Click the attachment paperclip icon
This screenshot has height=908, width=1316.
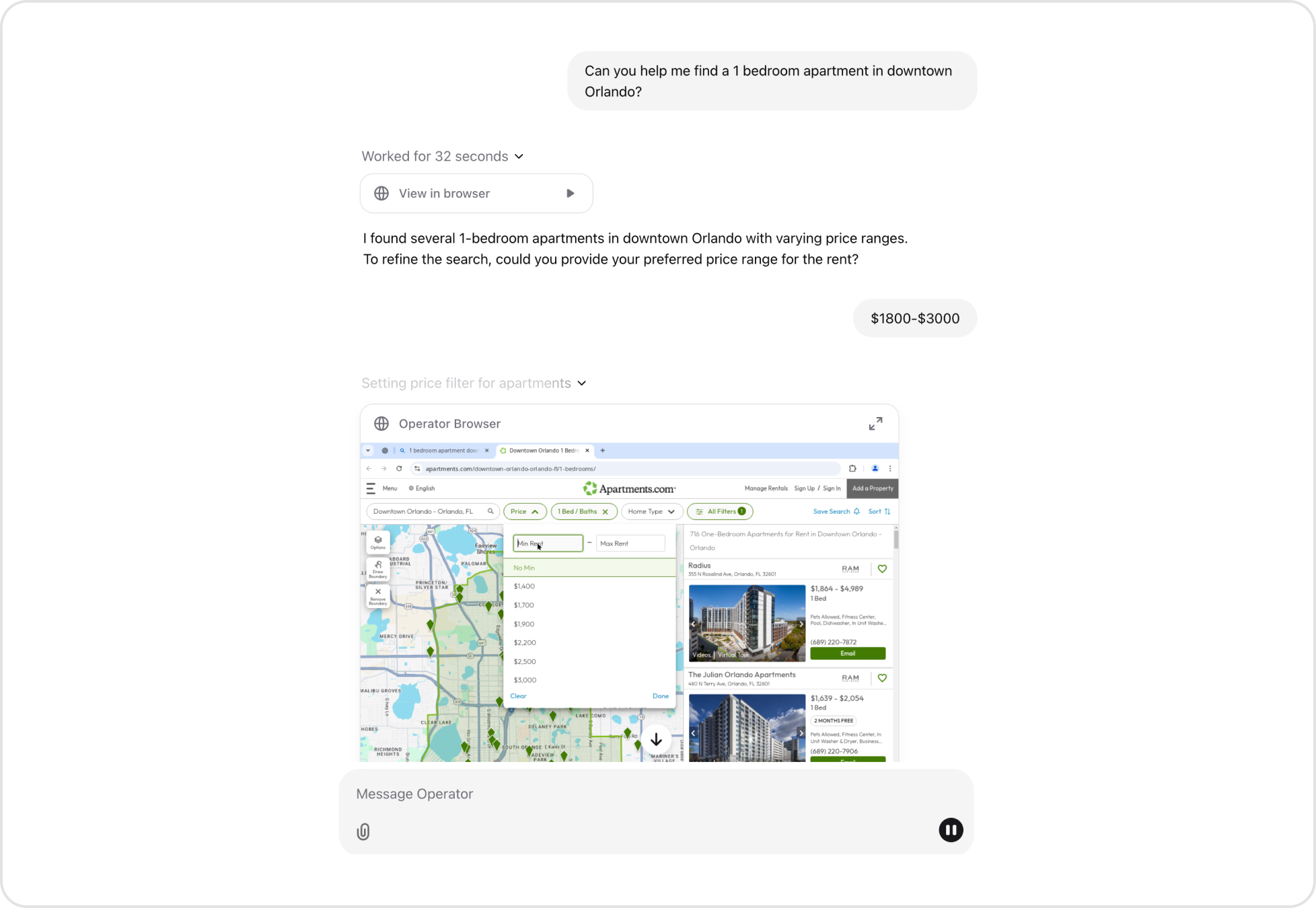tap(363, 832)
